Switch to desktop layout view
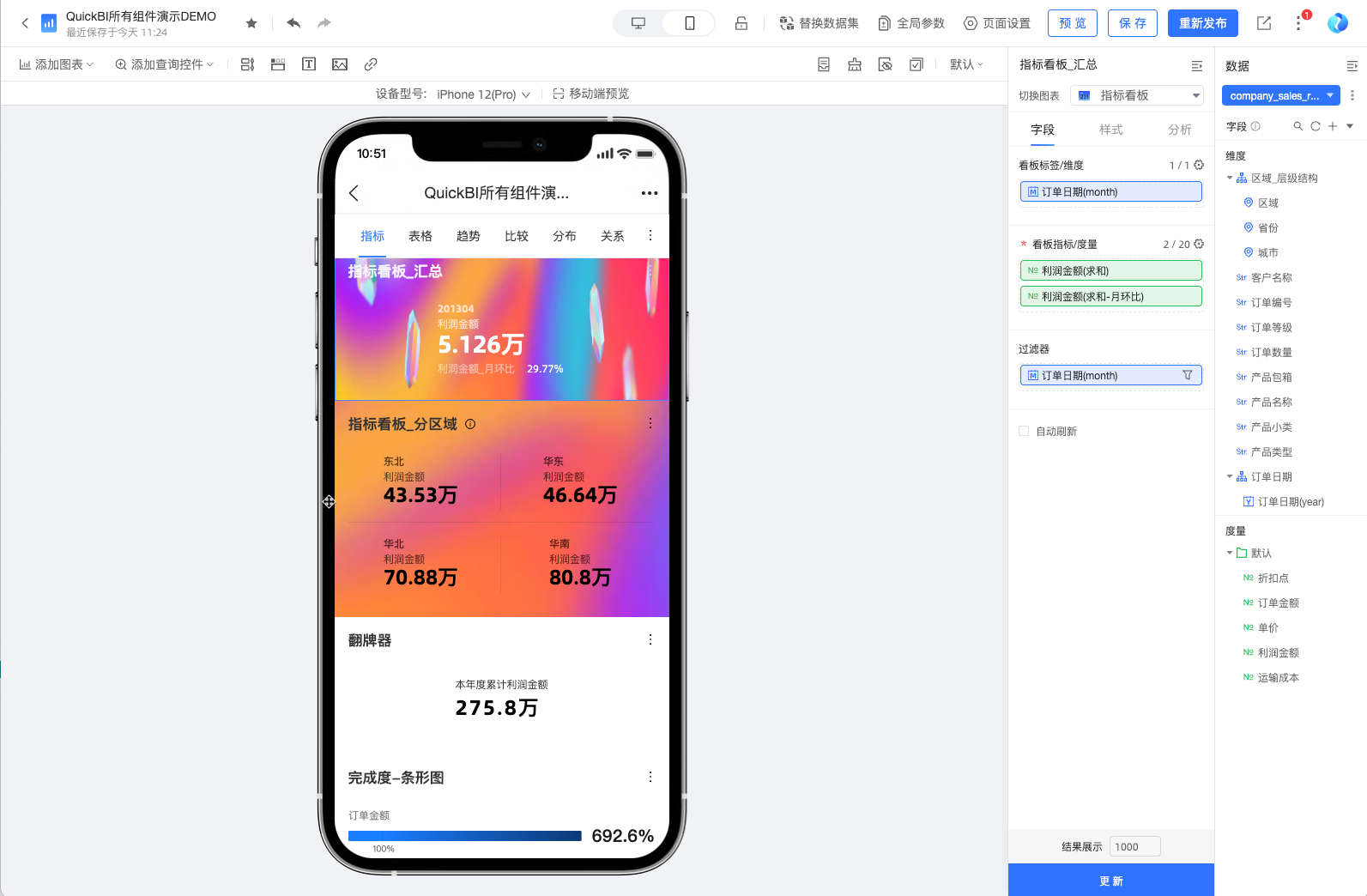Screen dimensions: 1367x896 pyautogui.click(x=638, y=23)
